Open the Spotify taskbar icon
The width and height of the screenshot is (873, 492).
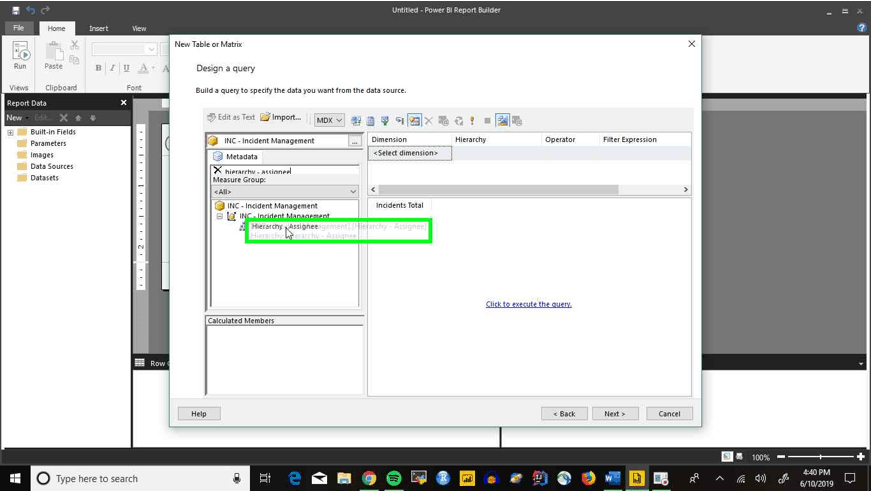[394, 478]
